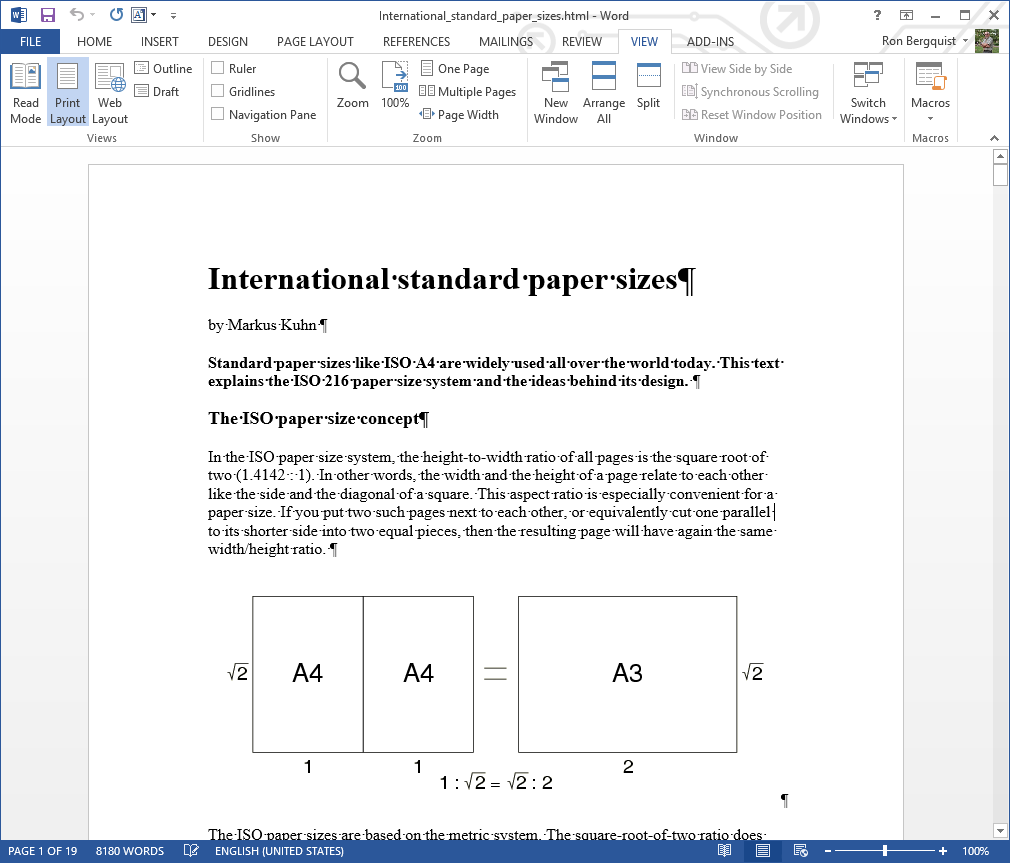Open the FILE tab
The height and width of the screenshot is (863, 1010).
tap(30, 42)
